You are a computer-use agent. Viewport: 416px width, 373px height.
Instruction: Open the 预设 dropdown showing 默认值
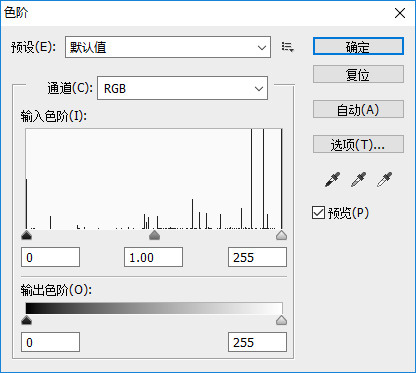pyautogui.click(x=168, y=47)
